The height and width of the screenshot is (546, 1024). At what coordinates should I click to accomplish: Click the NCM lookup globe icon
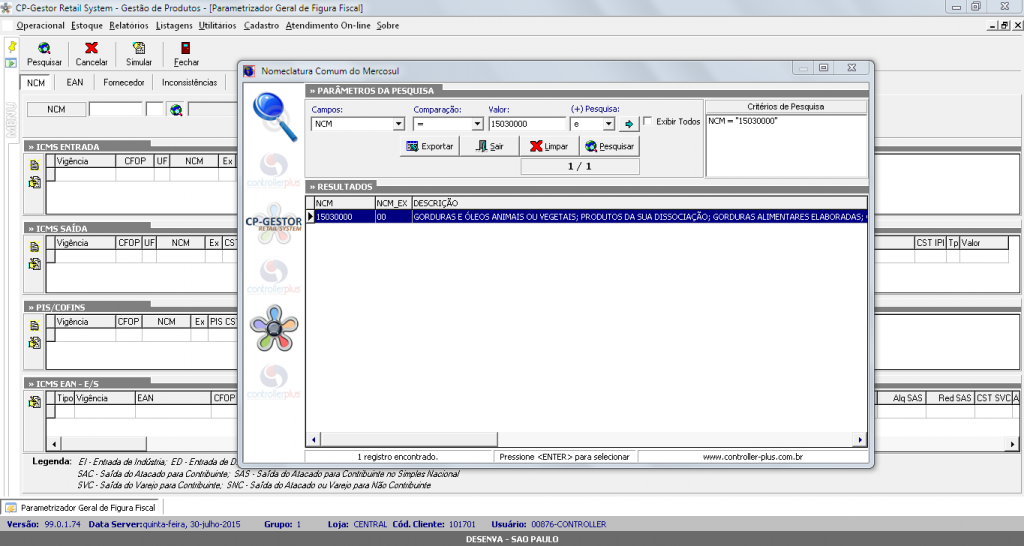click(176, 110)
